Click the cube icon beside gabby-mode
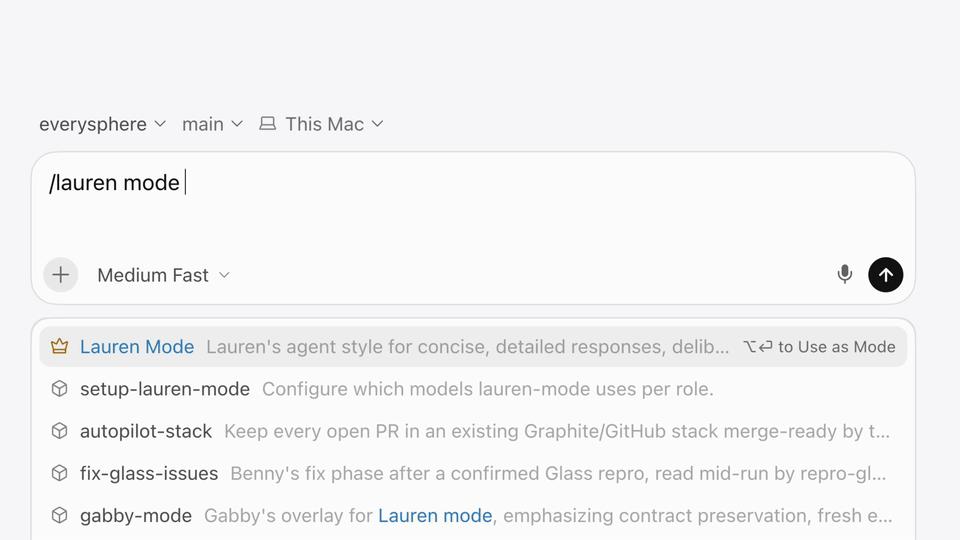 [x=59, y=516]
